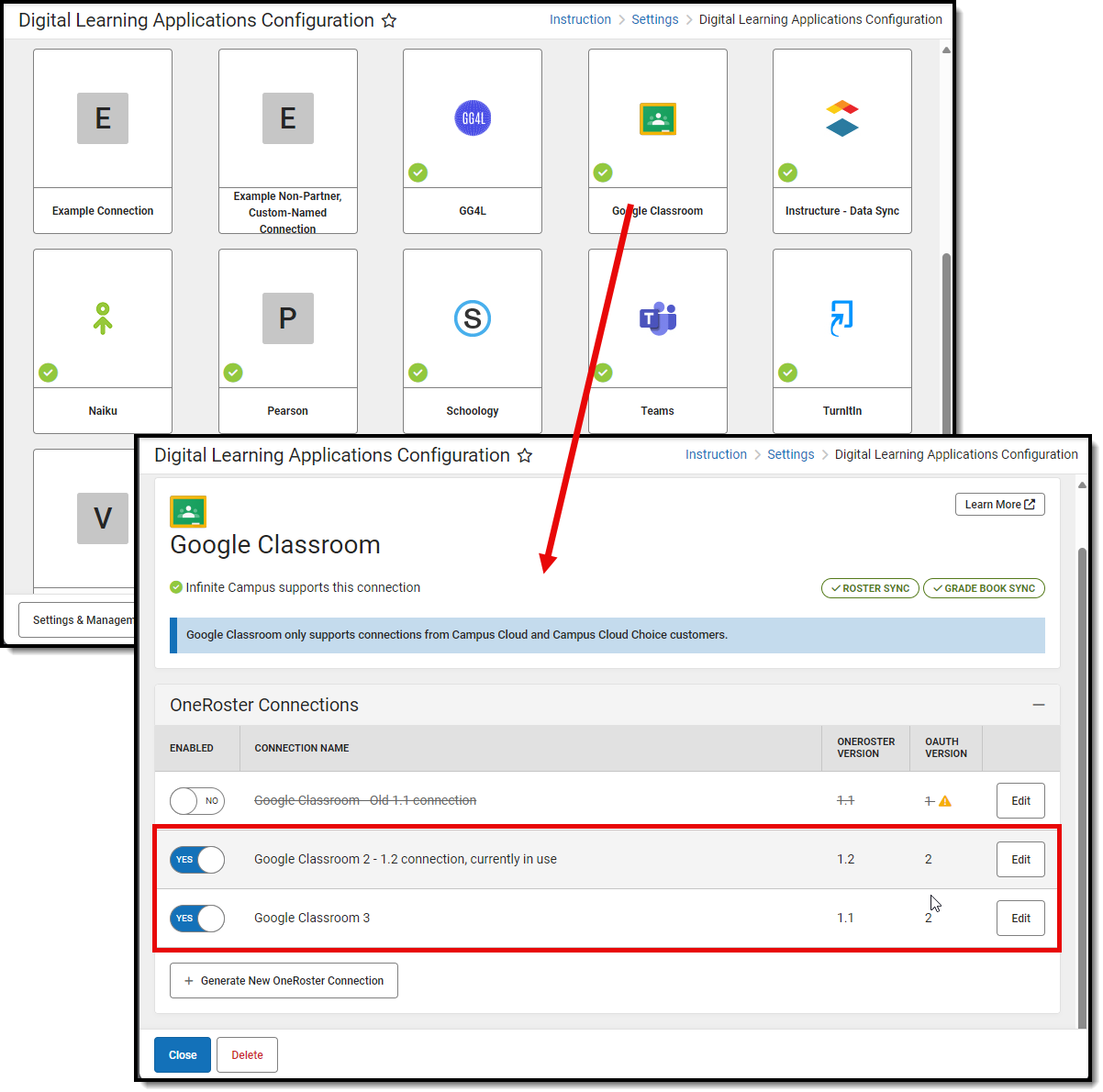Open the Learn More link button

1000,505
